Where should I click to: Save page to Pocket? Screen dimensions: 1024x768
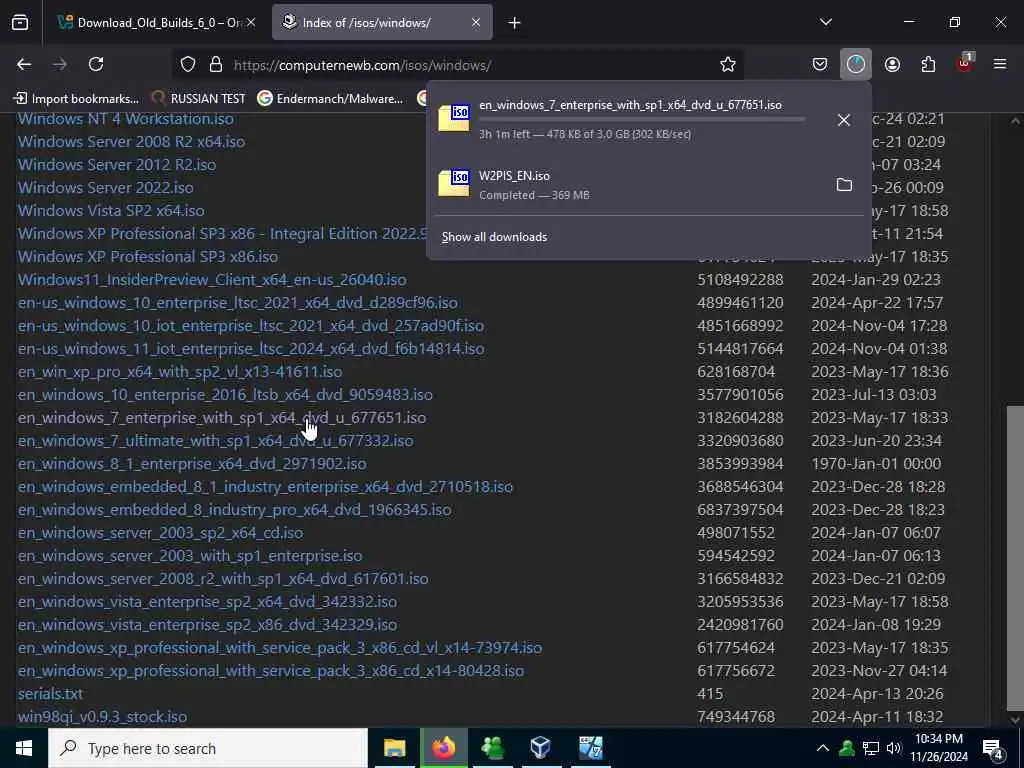[820, 64]
